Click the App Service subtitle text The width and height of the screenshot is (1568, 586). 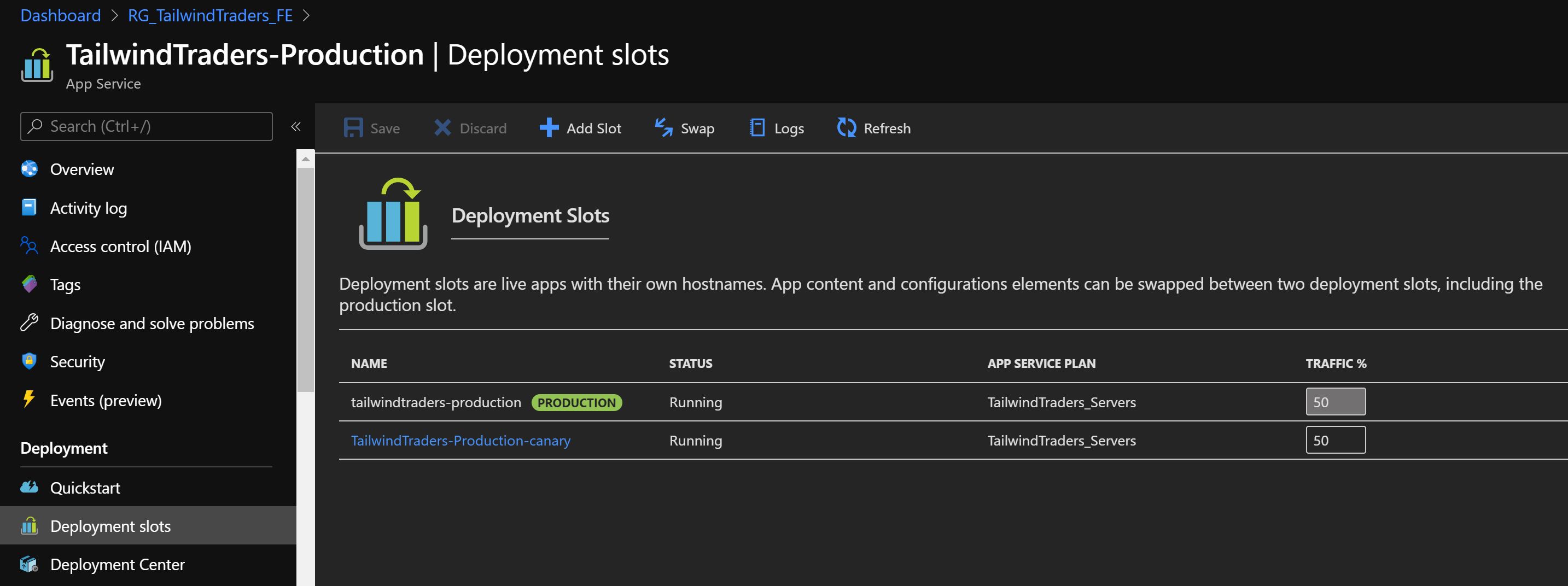103,84
